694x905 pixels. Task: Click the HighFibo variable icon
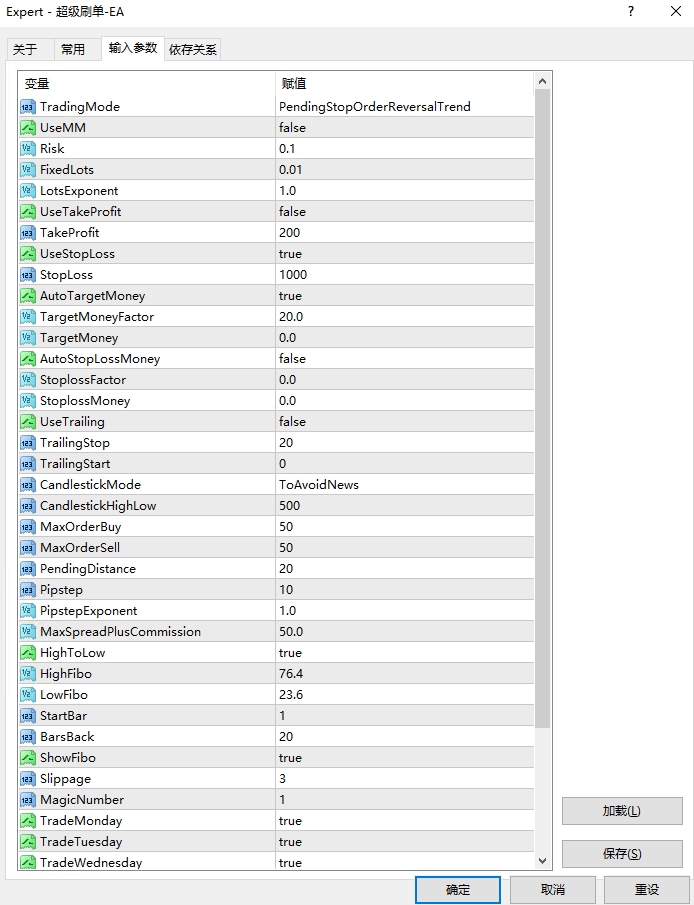(x=28, y=674)
